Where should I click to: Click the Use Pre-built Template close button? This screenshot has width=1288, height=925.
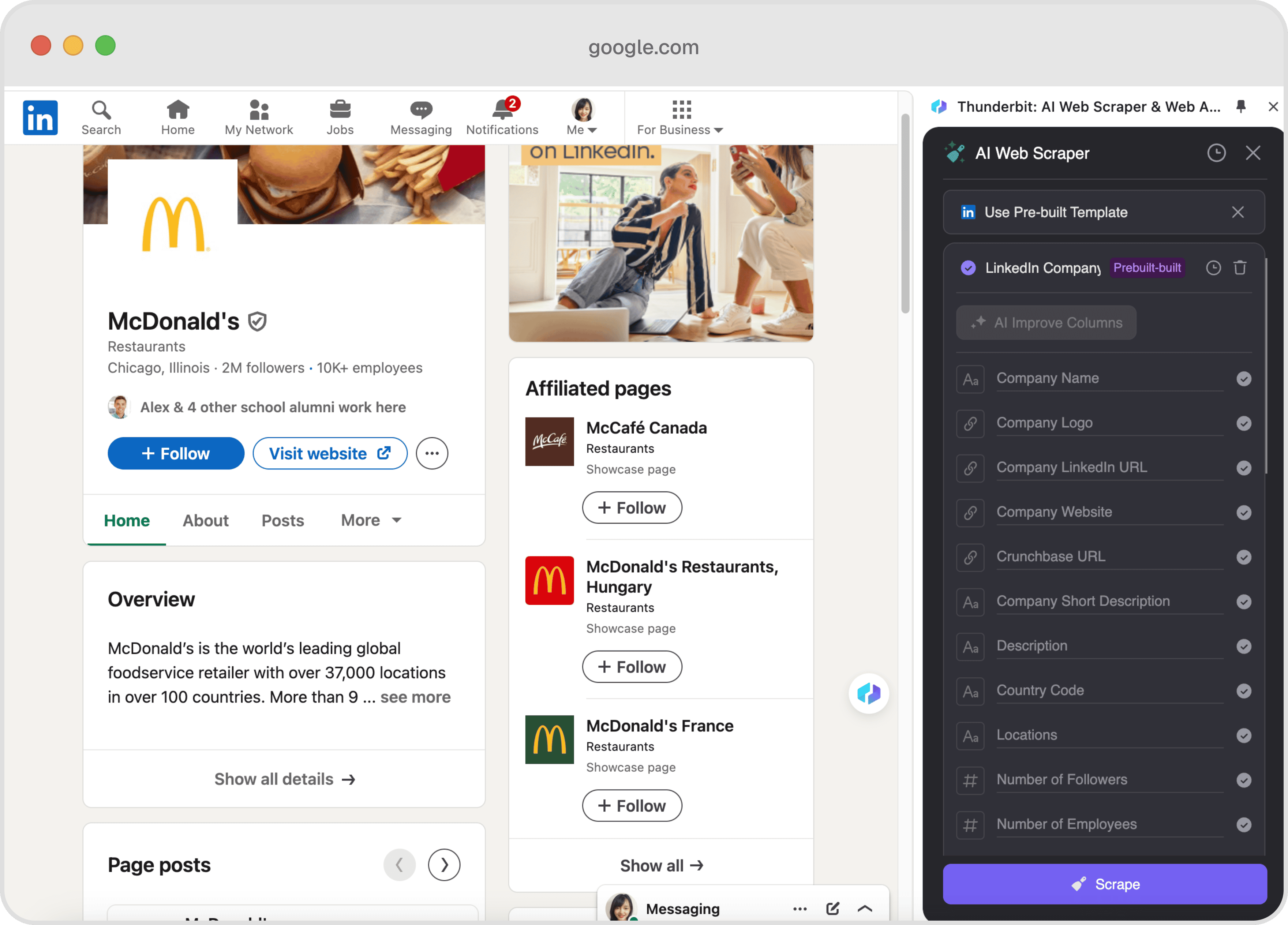(x=1238, y=212)
